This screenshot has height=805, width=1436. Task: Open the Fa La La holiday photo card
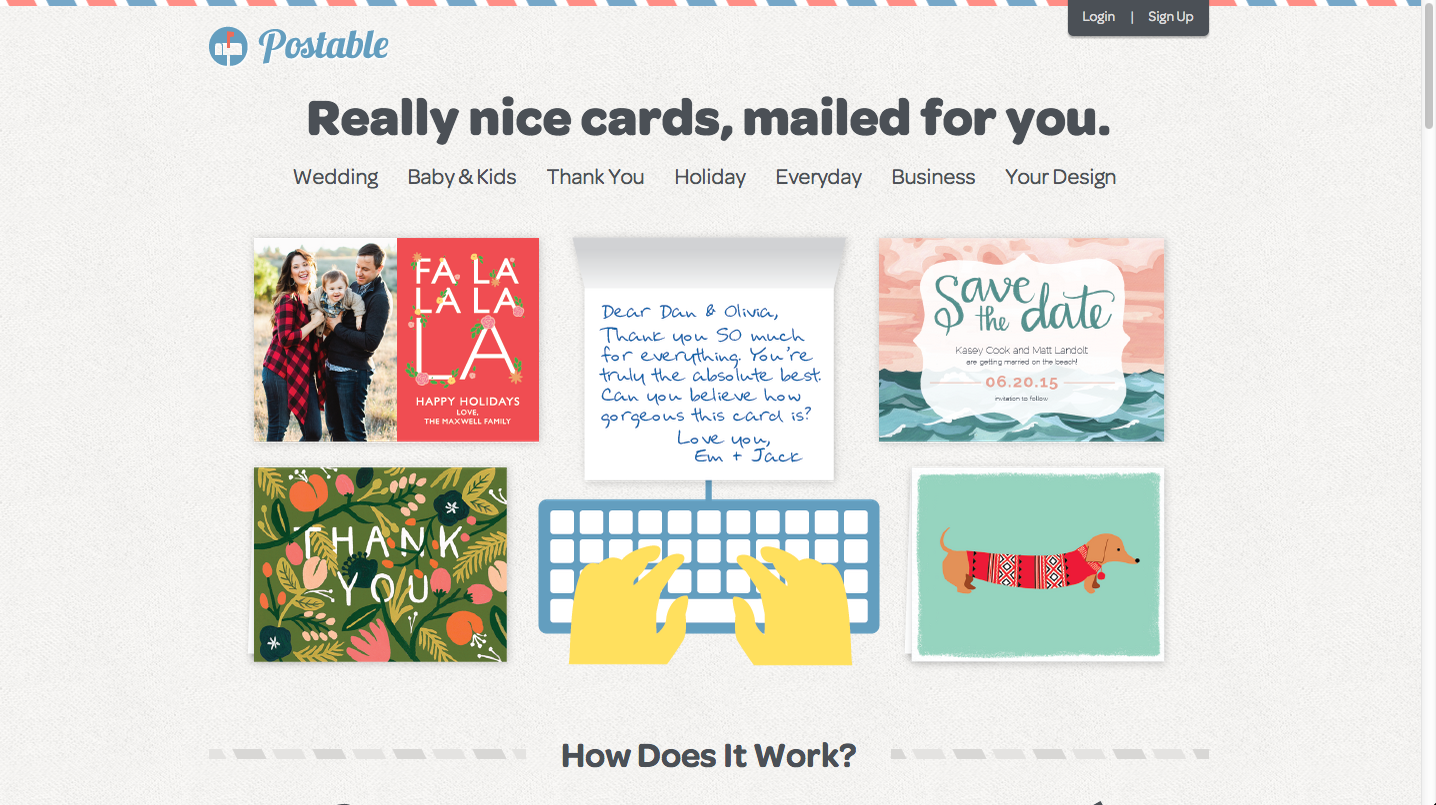[396, 339]
